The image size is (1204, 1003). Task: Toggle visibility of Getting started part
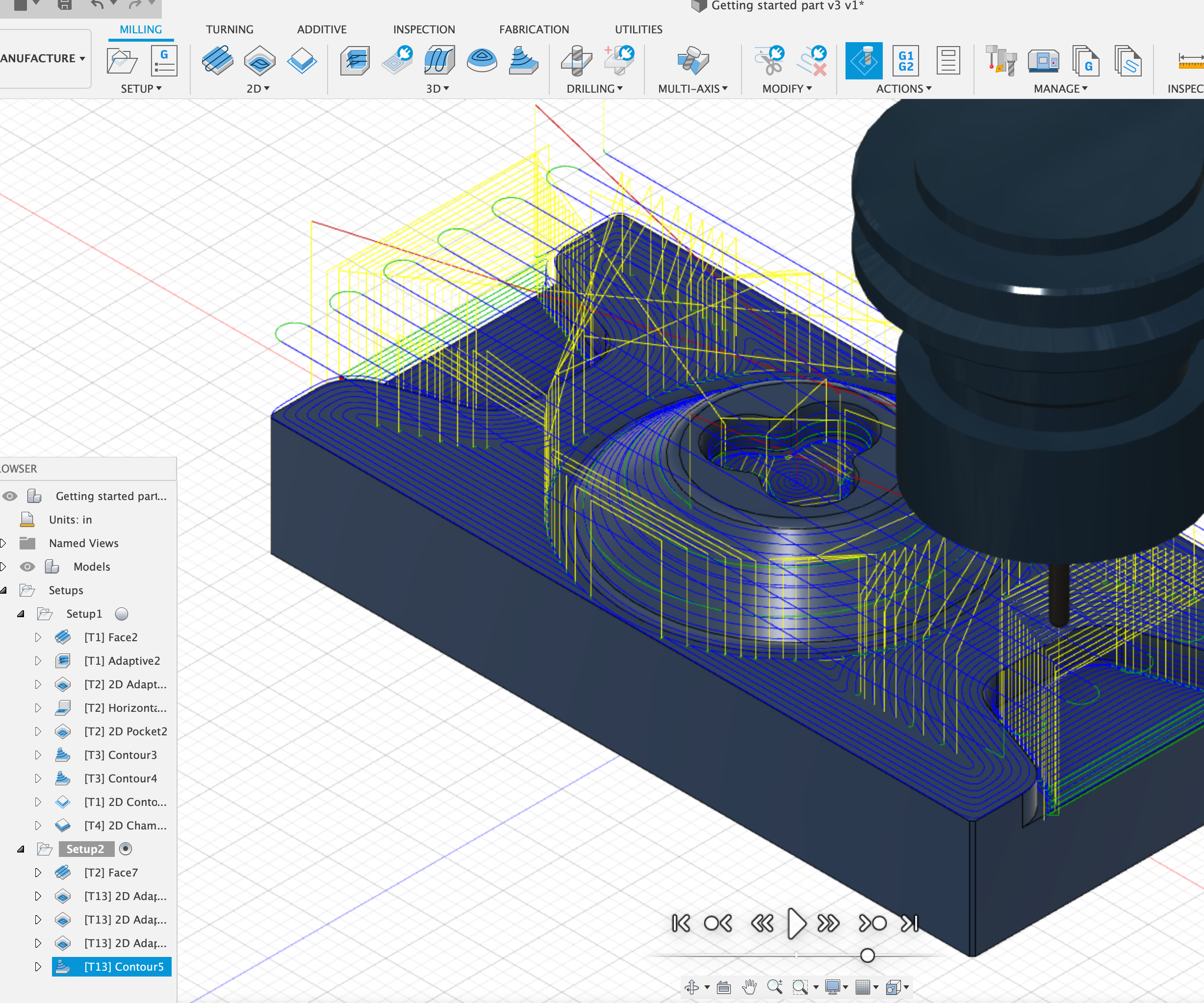9,496
